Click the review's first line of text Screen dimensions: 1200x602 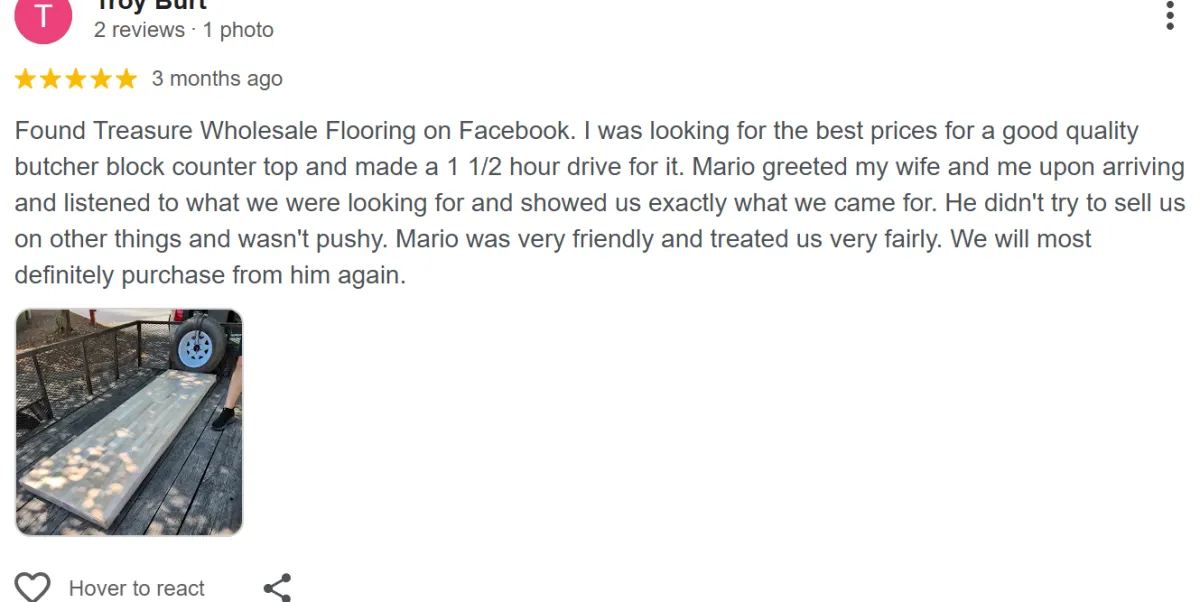[575, 131]
